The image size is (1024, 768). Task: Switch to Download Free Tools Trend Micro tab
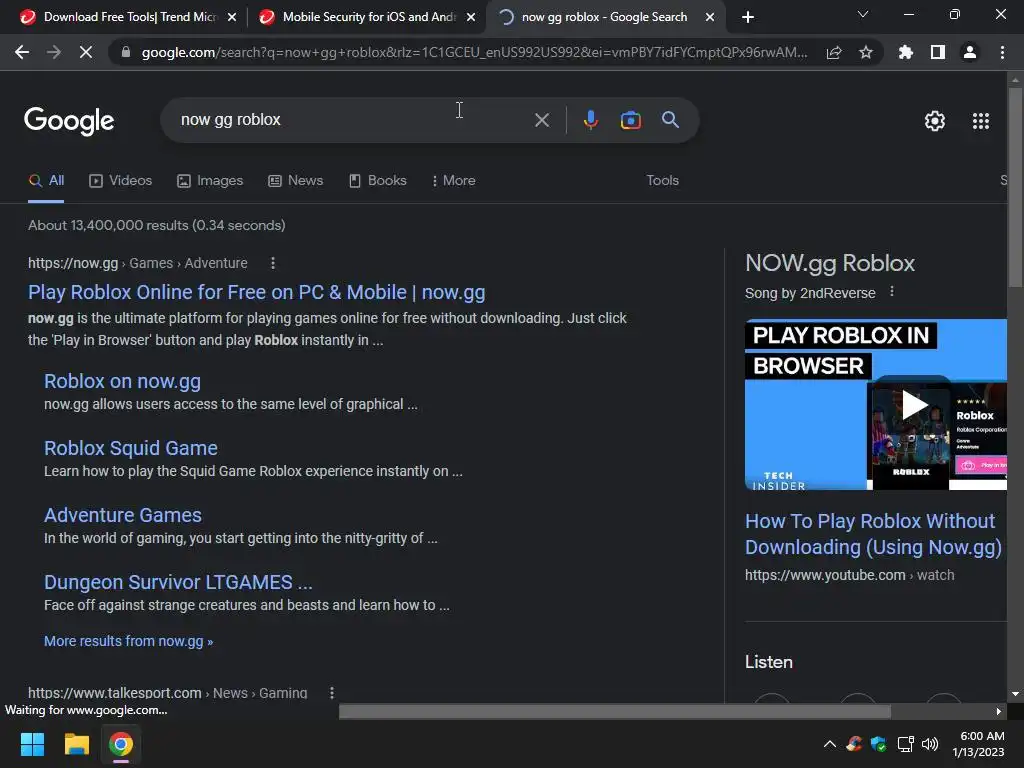129,17
